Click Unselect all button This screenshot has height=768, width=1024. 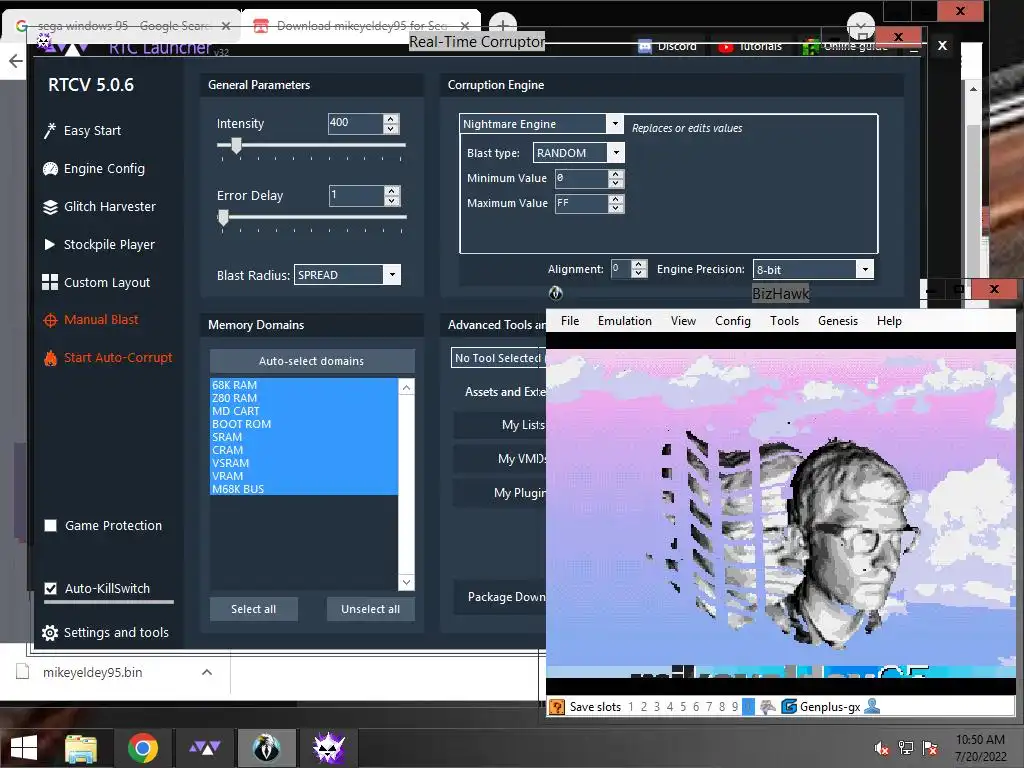[x=370, y=609]
